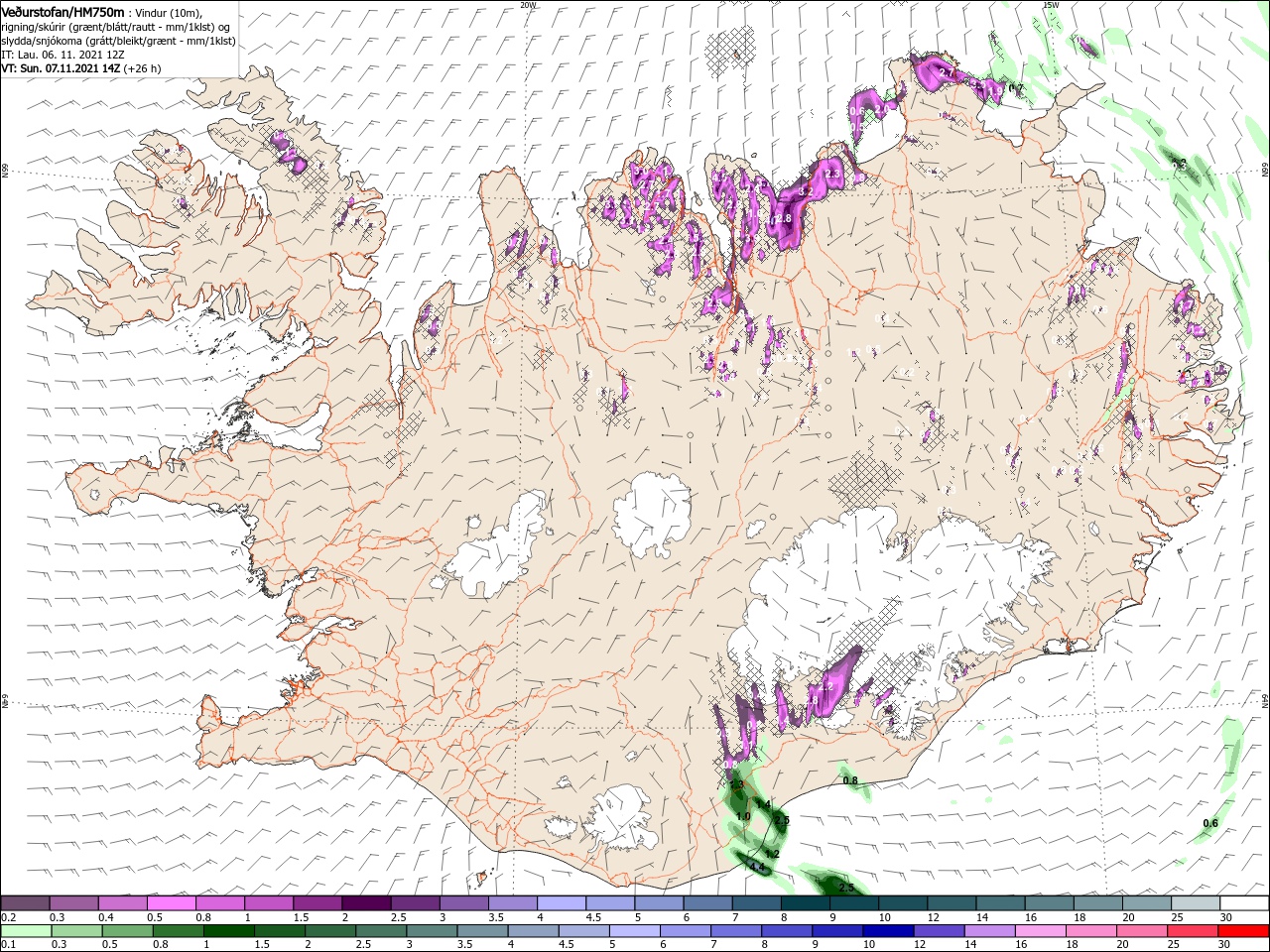The height and width of the screenshot is (952, 1270).
Task: Click the 0.6 precipitation value in the southeast sea
Action: (x=1210, y=824)
